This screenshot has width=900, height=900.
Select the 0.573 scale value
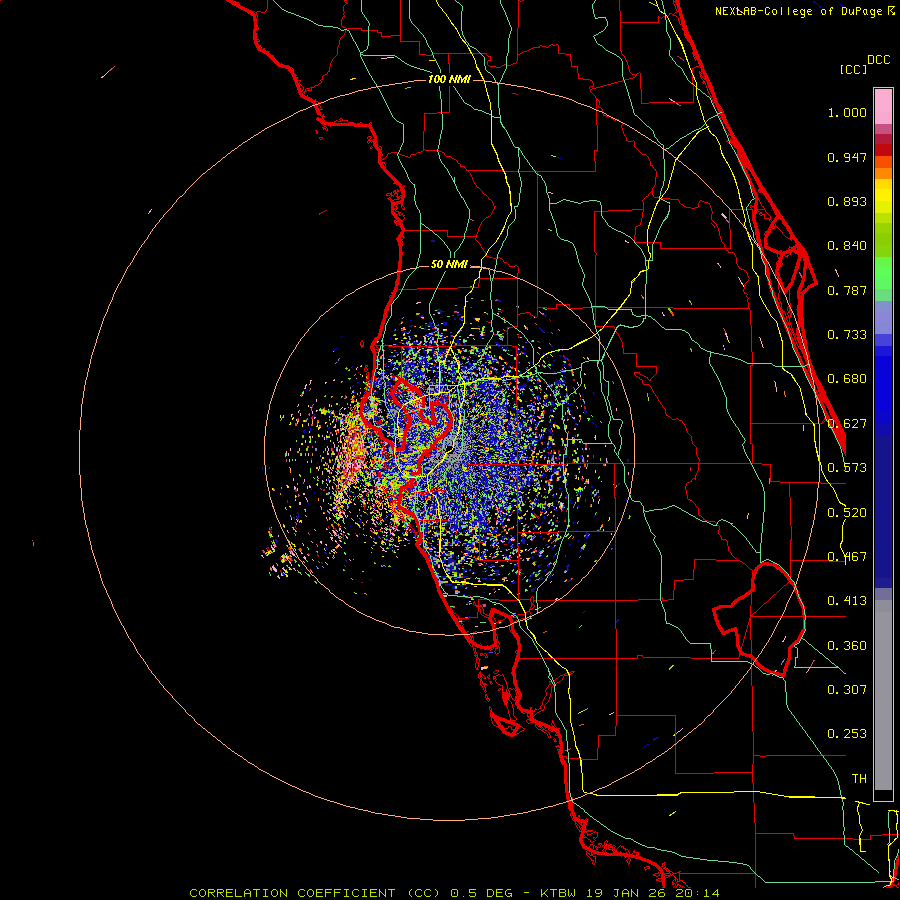(847, 468)
